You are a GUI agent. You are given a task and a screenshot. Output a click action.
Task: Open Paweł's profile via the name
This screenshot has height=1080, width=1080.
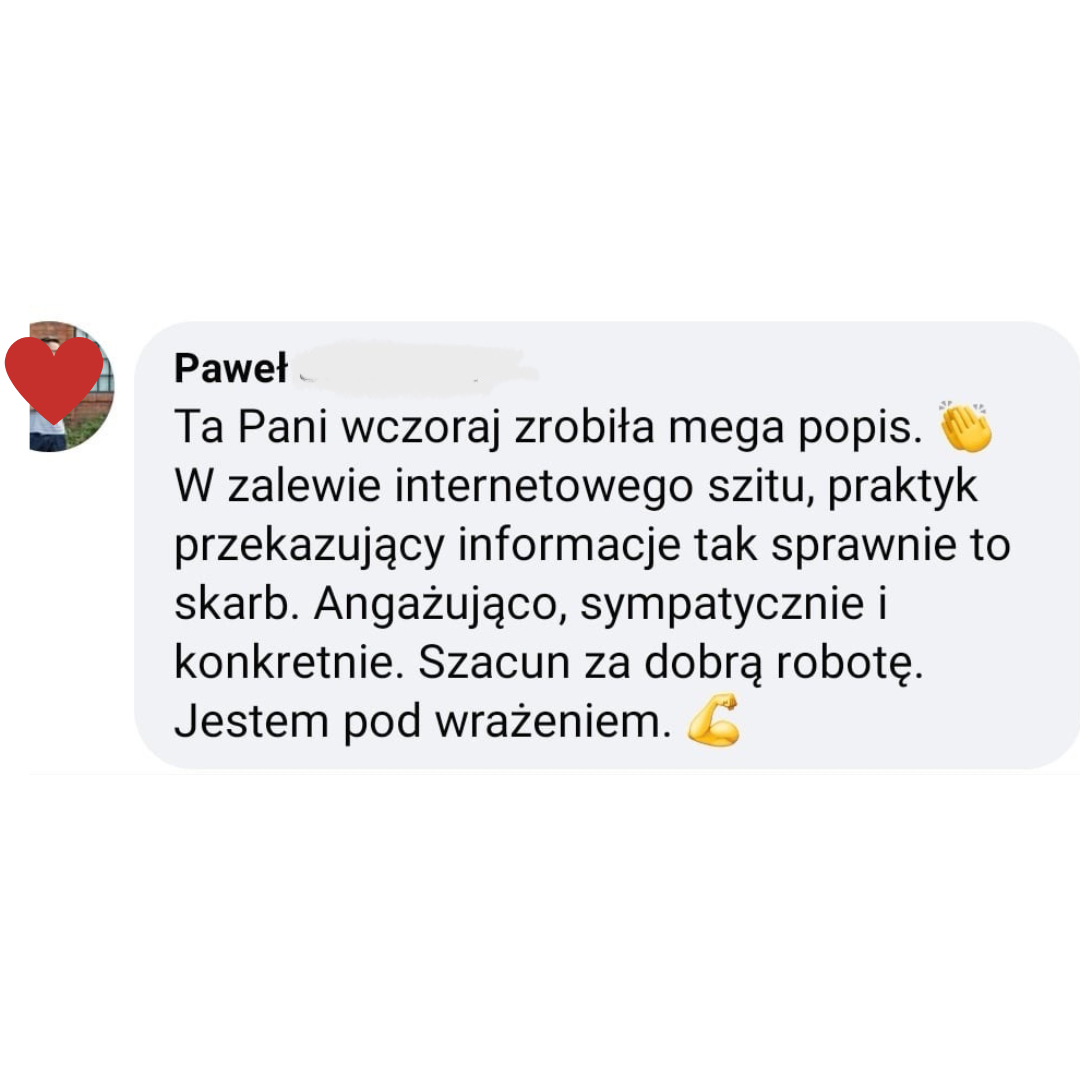click(x=231, y=368)
